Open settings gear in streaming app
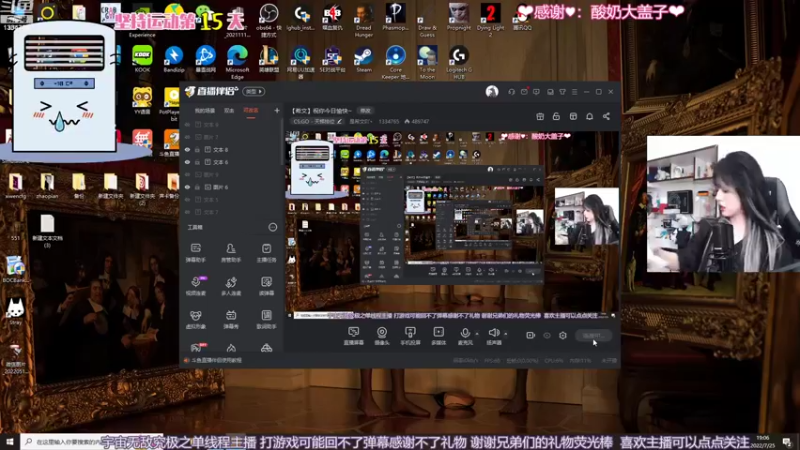Viewport: 800px width, 450px height. pos(563,335)
